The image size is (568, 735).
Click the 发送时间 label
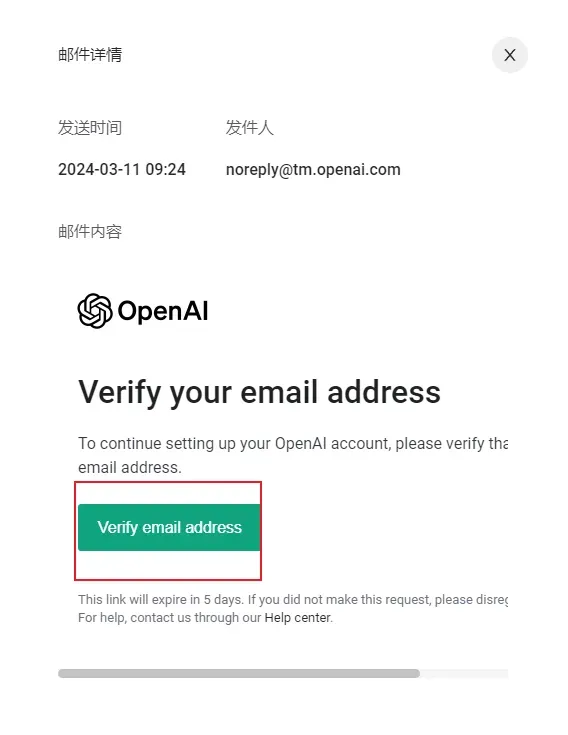pyautogui.click(x=90, y=128)
